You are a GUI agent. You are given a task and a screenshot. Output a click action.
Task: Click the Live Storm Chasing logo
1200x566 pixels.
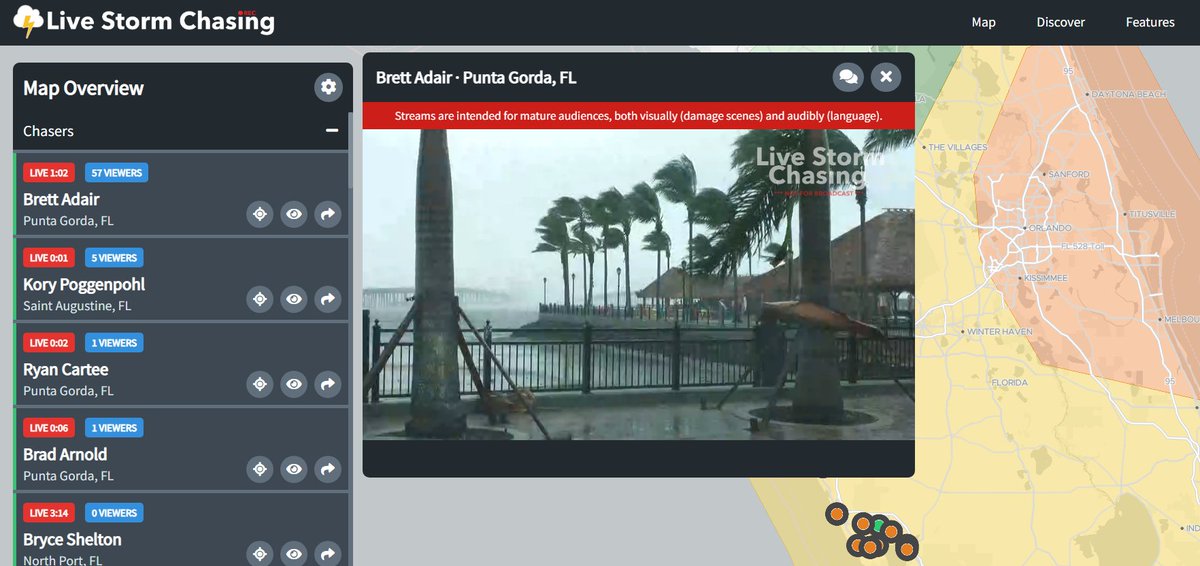point(144,21)
